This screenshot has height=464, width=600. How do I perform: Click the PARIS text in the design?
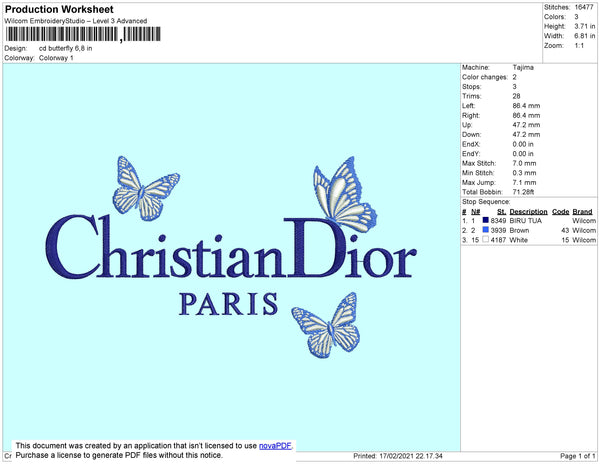[x=228, y=304]
